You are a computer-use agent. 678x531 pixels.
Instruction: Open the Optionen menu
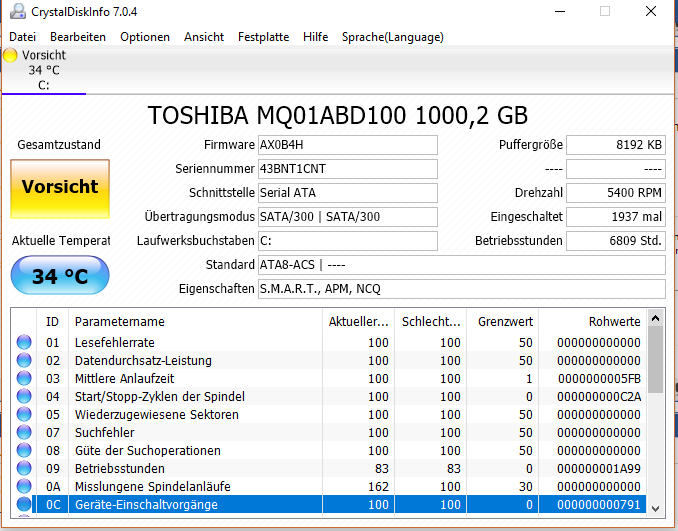[145, 37]
